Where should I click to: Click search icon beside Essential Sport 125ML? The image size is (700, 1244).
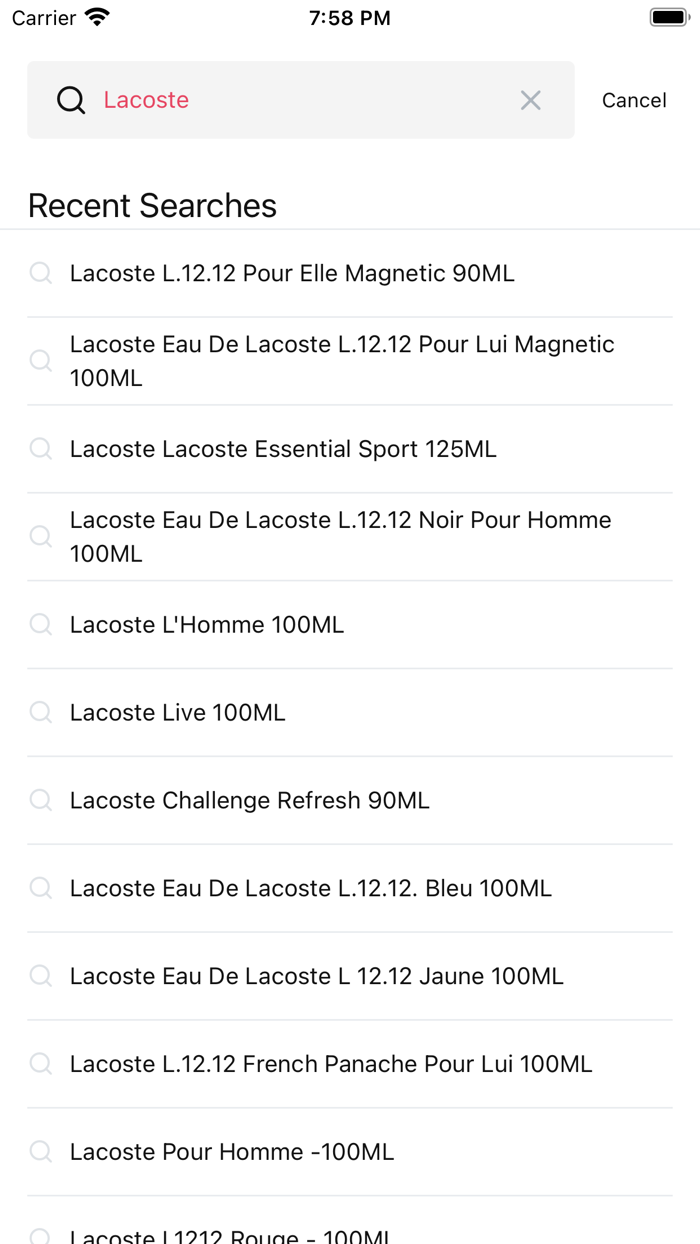pyautogui.click(x=41, y=449)
